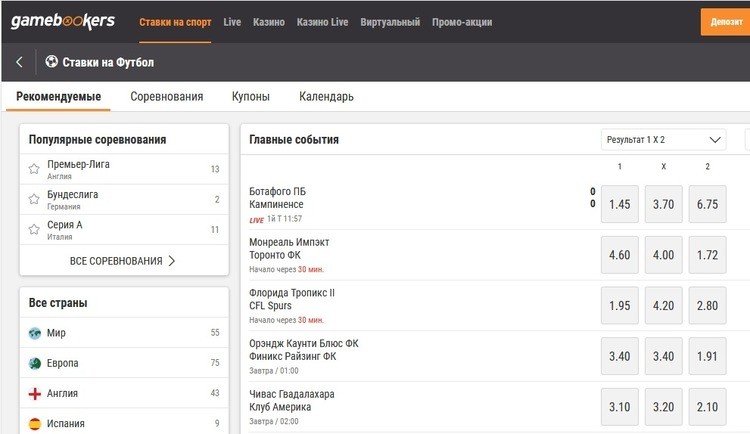Bet 3.40 on Орэндж Каунти Блюс win
This screenshot has height=434, width=750.
619,356
